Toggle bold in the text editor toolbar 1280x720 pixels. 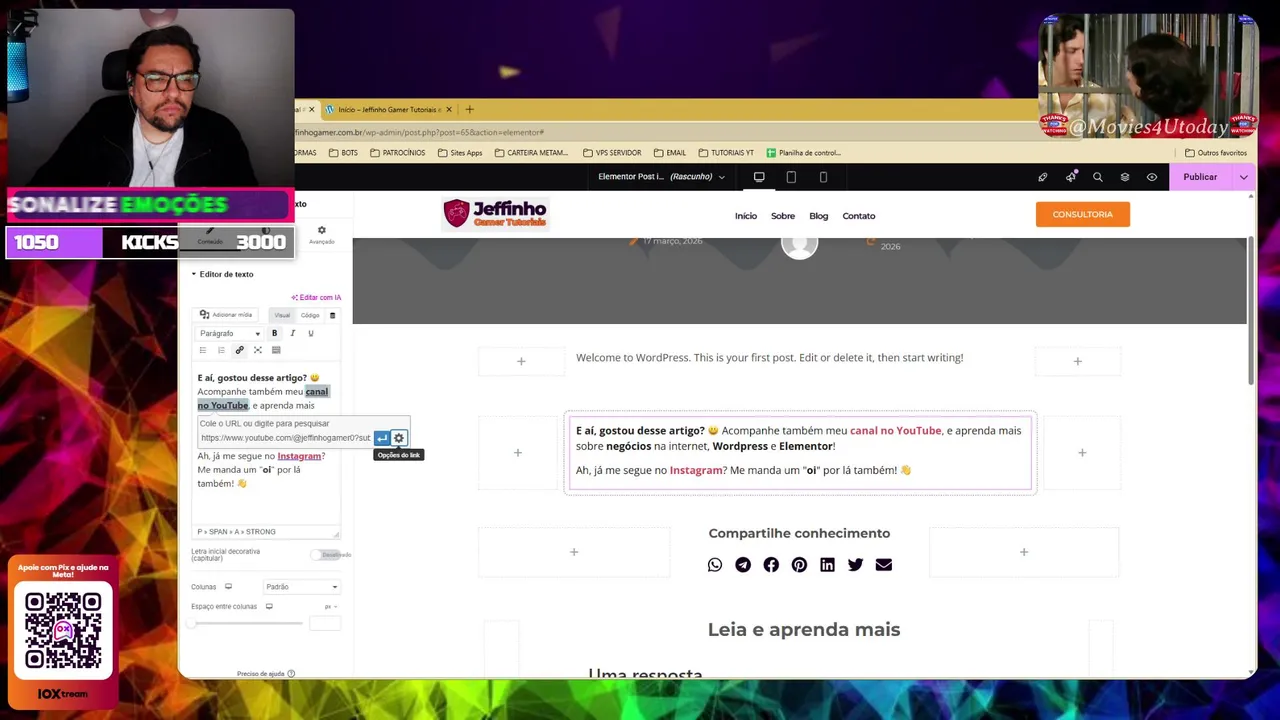pyautogui.click(x=274, y=333)
